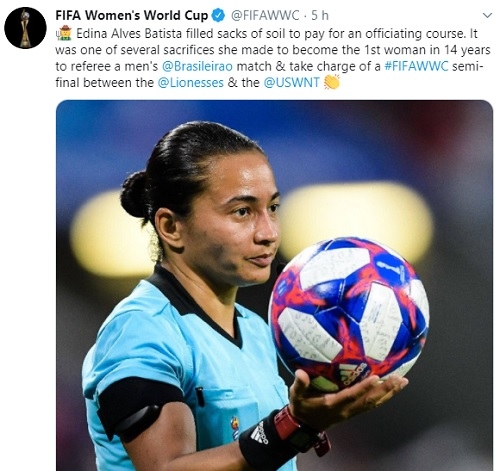Follow the @Brasileirao mention link
500x471 pixels.
pos(197,66)
